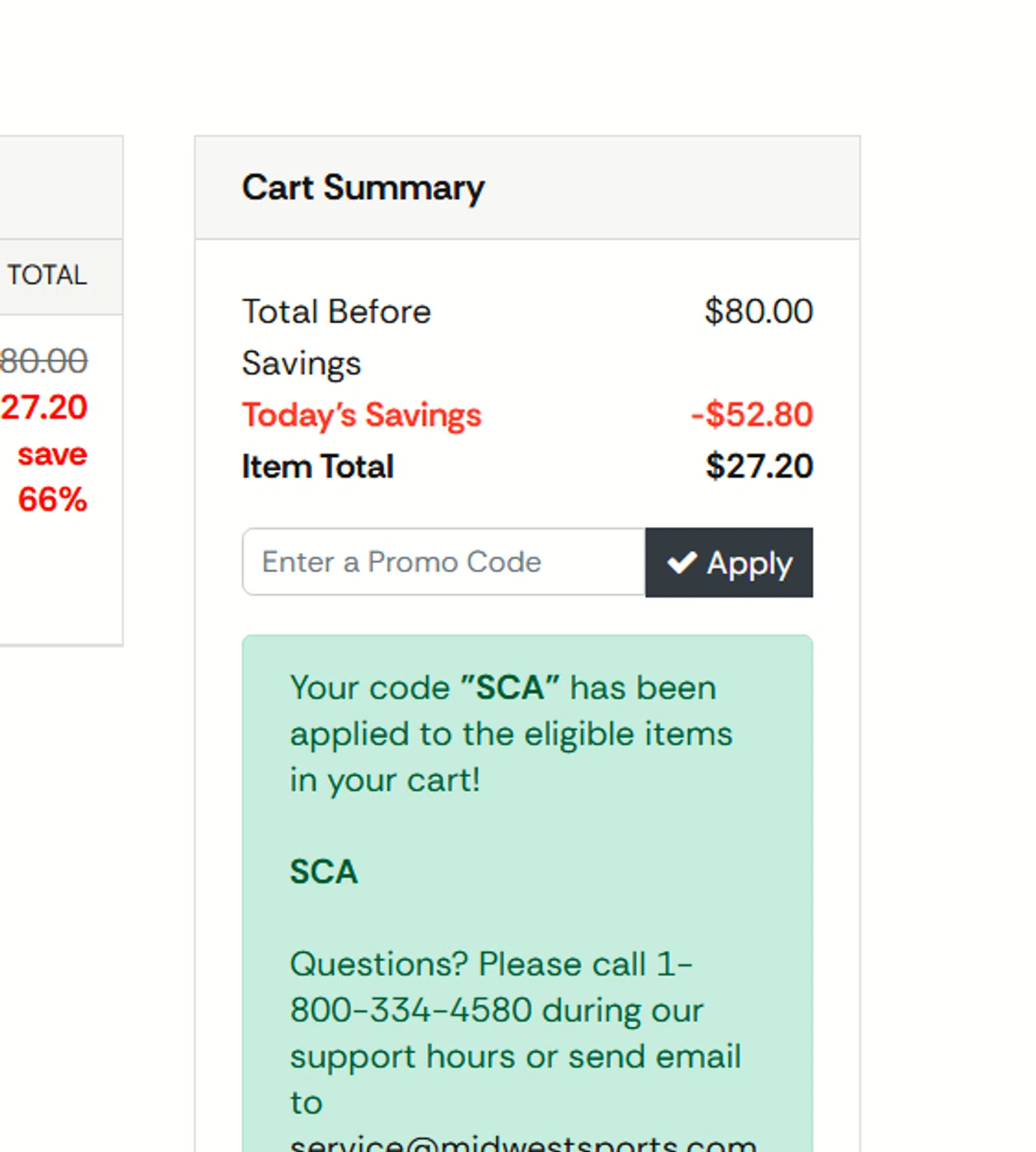Viewport: 1036px width, 1152px height.
Task: Open the service@midwestsports.com email link
Action: tap(522, 1144)
